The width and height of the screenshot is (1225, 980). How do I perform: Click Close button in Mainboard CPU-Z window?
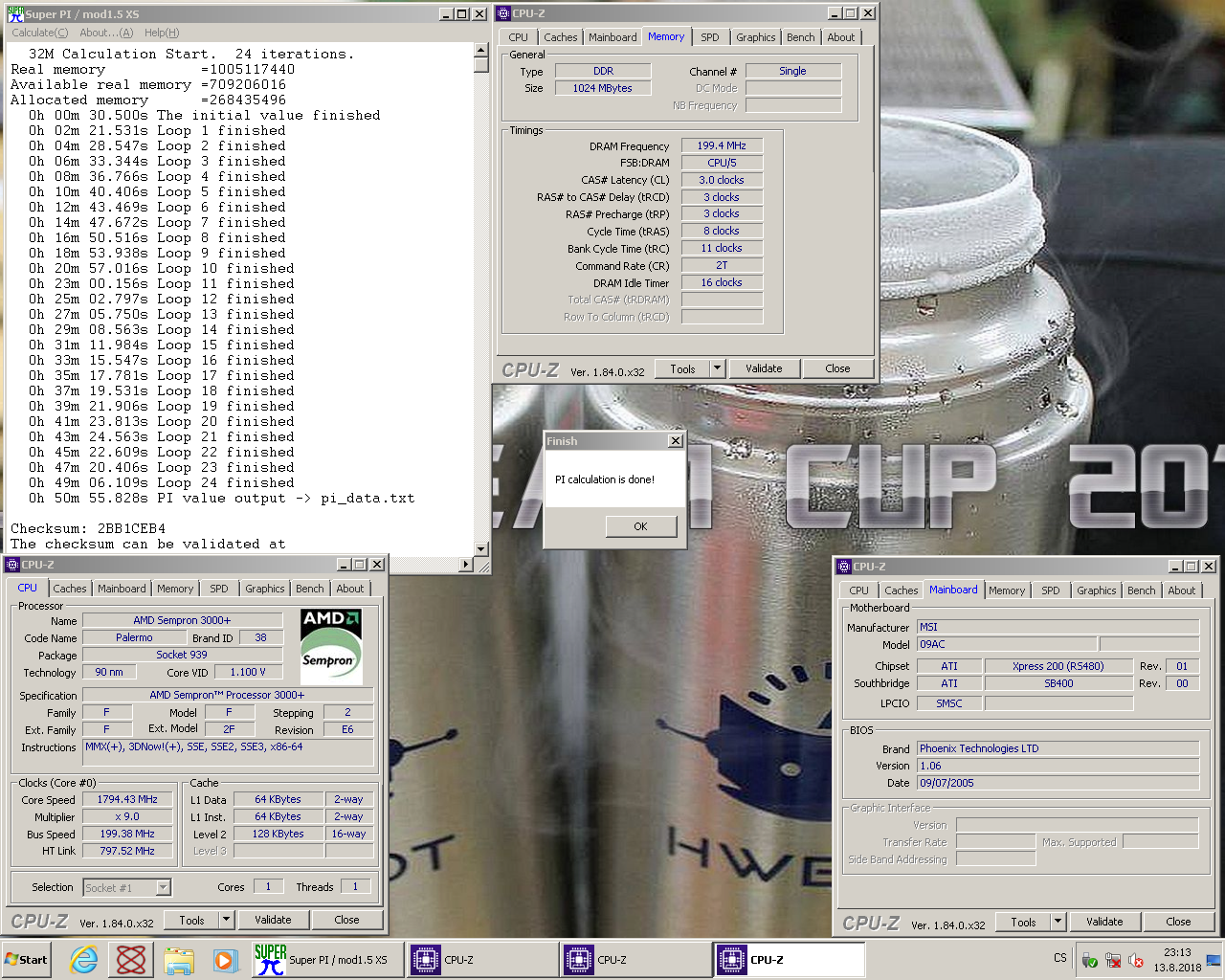(1178, 922)
